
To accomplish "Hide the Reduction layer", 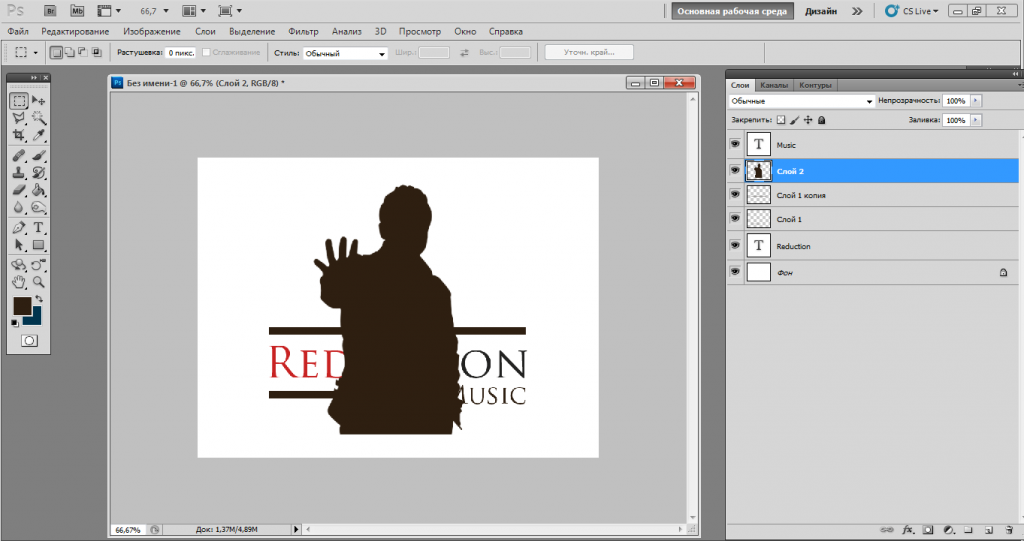I will click(x=735, y=246).
